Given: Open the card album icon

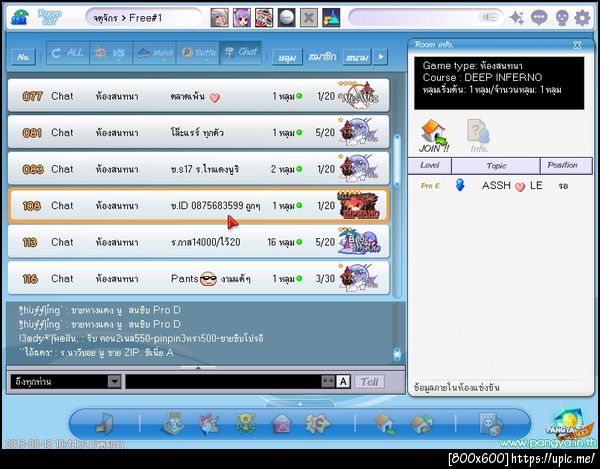Looking at the screenshot, I should (x=491, y=424).
